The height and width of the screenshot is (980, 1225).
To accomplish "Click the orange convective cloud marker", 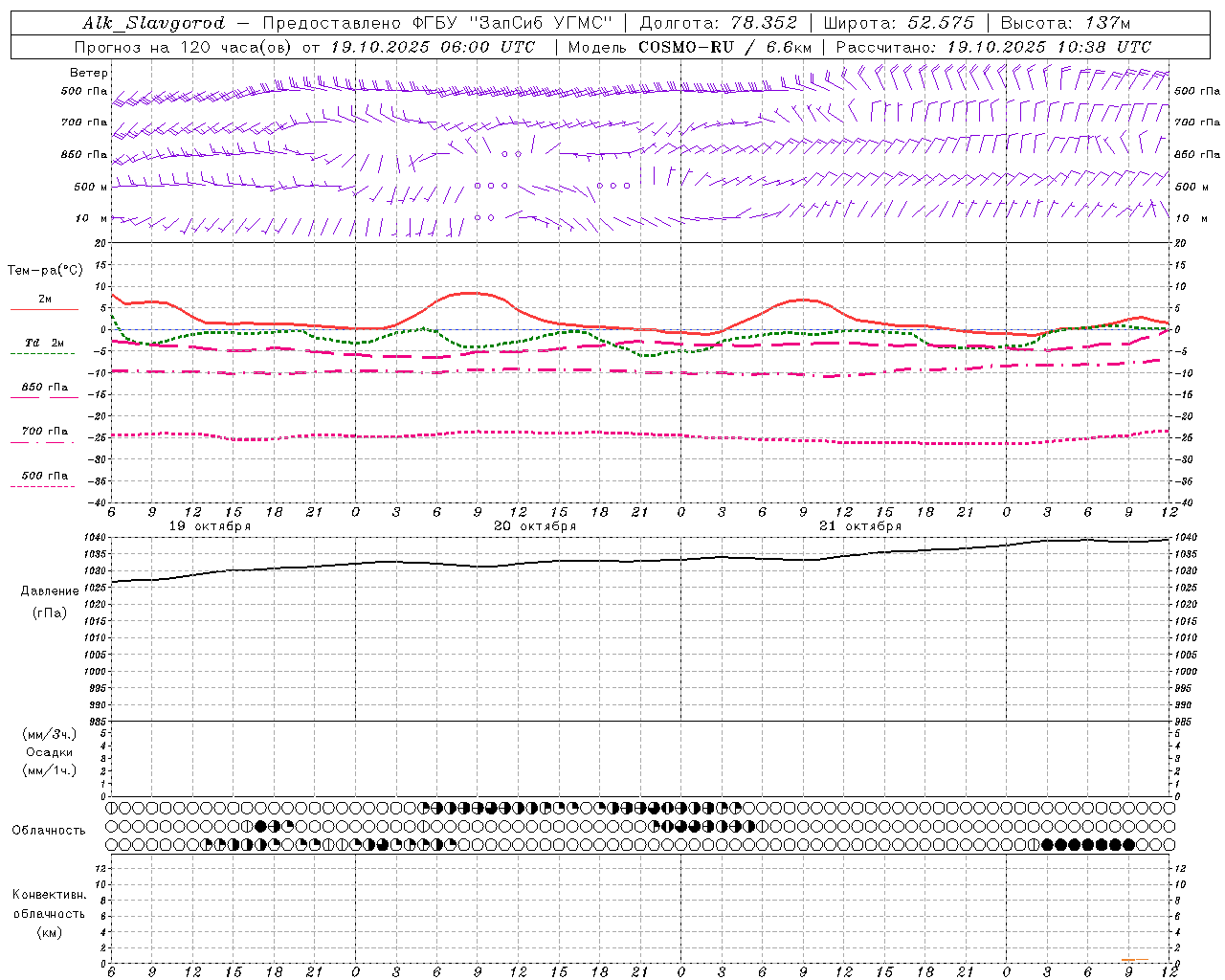I will click(x=1134, y=959).
